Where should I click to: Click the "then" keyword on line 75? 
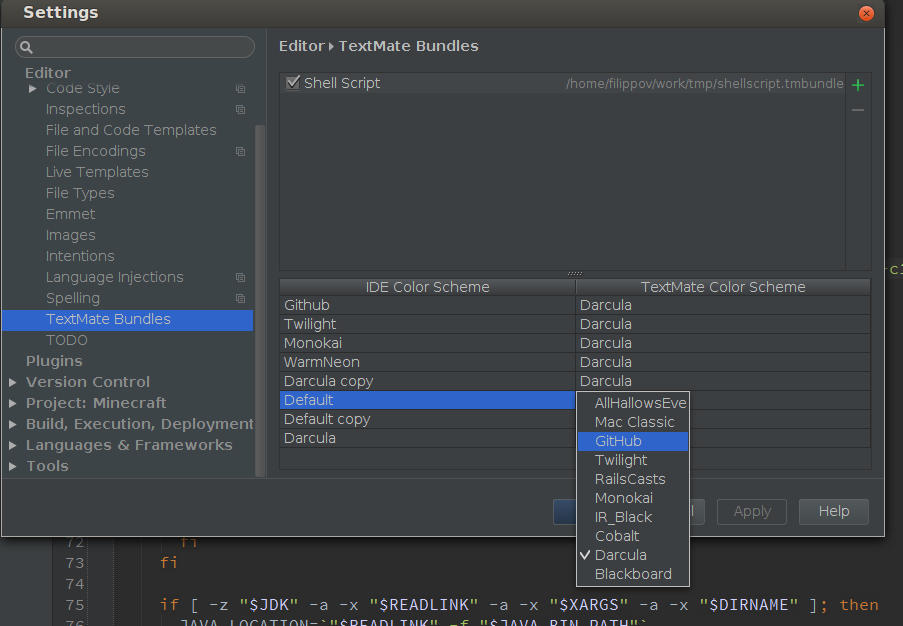click(859, 605)
